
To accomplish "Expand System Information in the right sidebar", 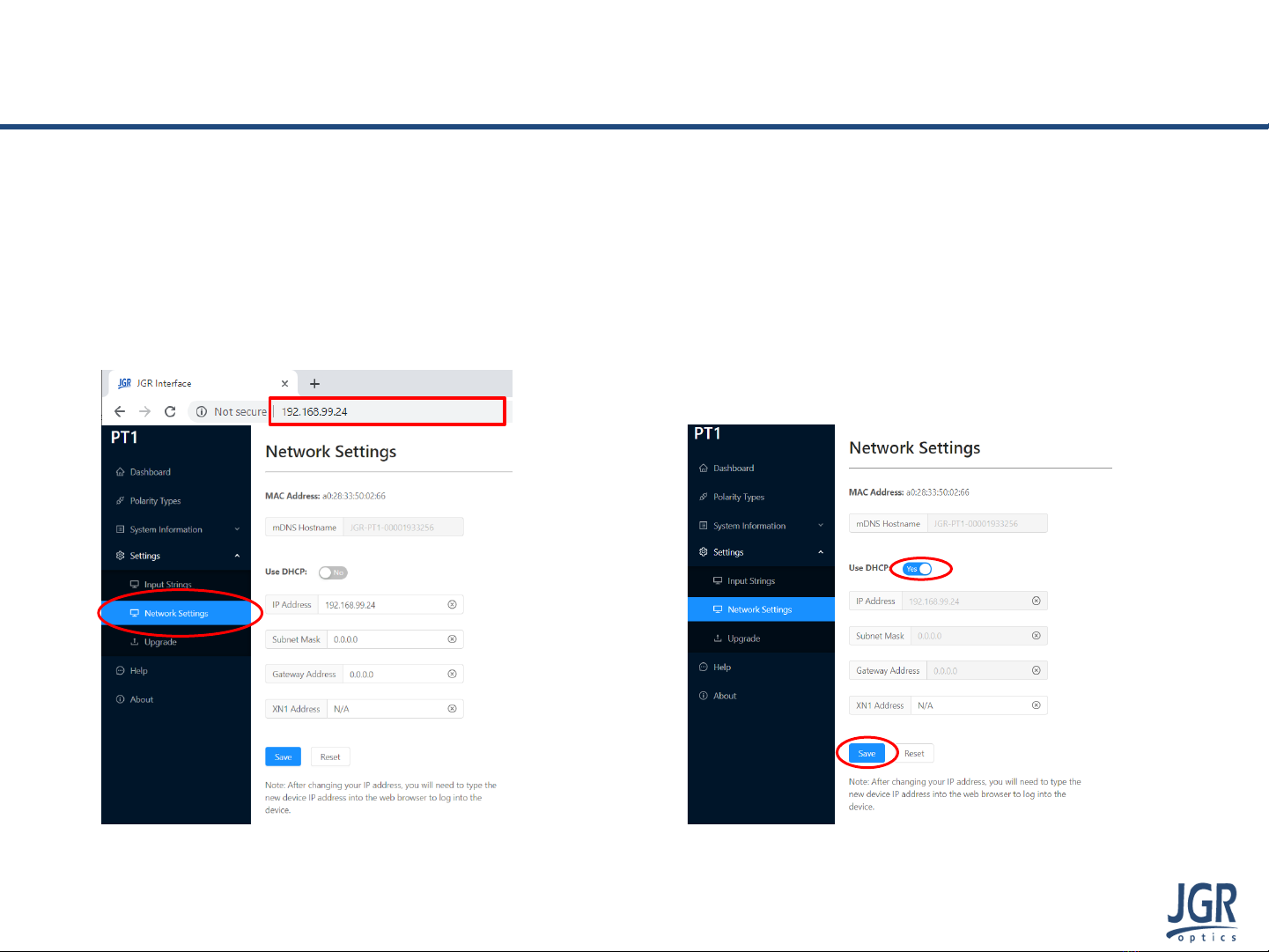I will 761,526.
